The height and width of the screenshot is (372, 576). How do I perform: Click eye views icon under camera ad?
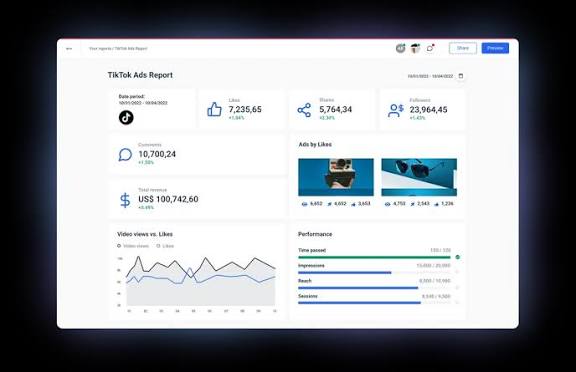point(304,204)
